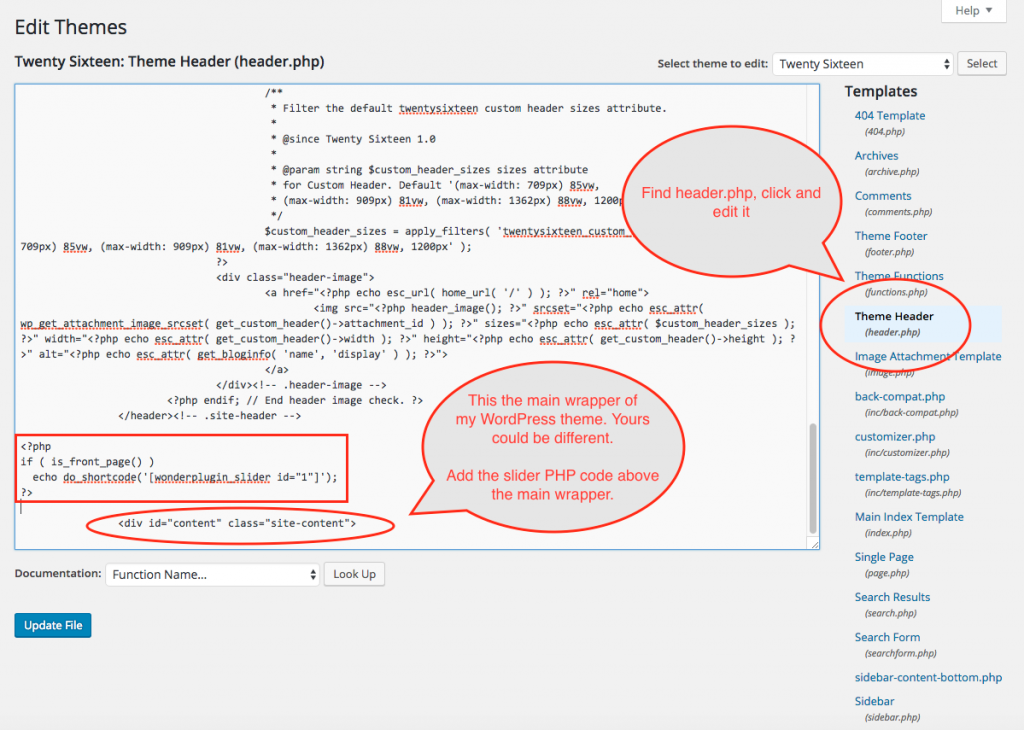Open the Comments template
The width and height of the screenshot is (1024, 730).
pos(881,195)
